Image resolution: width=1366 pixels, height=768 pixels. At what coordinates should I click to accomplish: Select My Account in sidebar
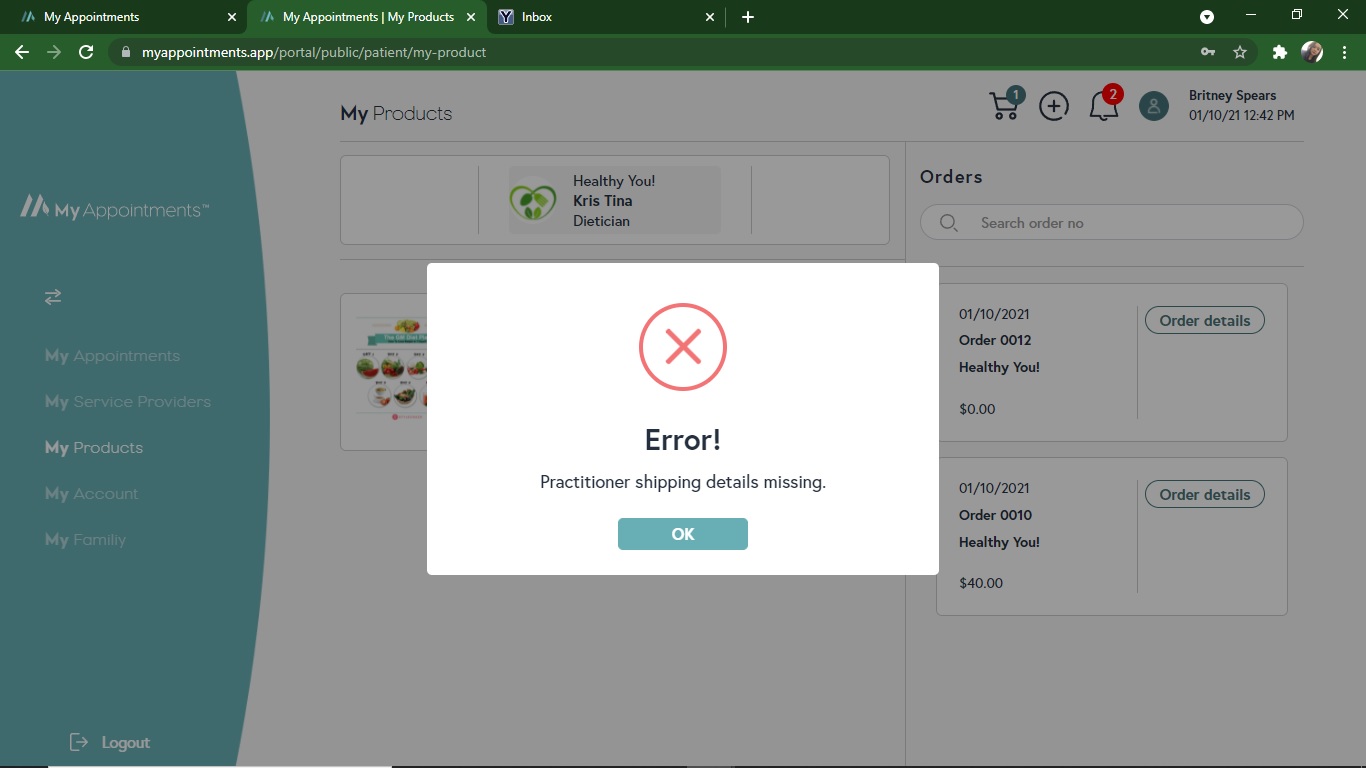[92, 494]
